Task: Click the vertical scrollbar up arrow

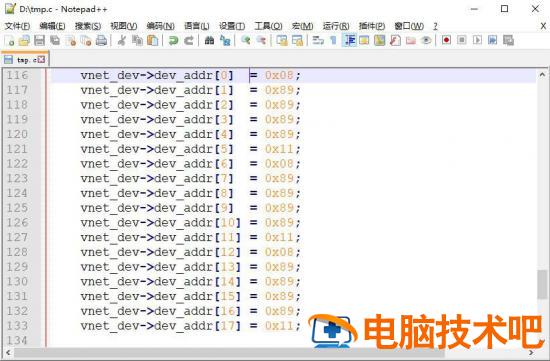Action: pos(542,75)
